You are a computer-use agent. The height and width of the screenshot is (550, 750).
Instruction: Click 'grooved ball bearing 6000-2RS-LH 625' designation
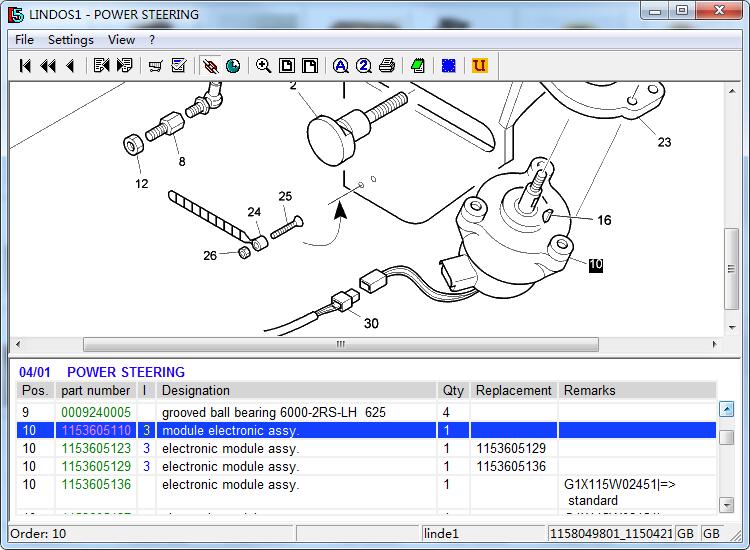(274, 412)
